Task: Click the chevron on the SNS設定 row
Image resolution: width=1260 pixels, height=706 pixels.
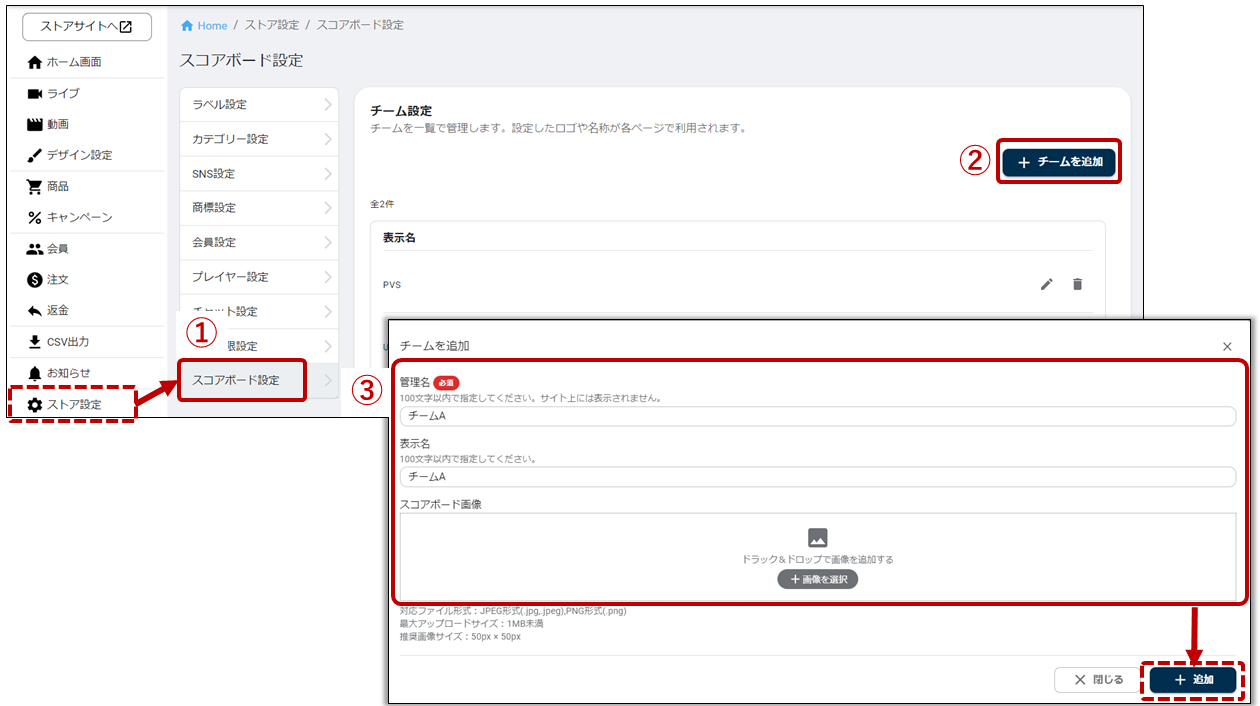Action: pos(328,173)
